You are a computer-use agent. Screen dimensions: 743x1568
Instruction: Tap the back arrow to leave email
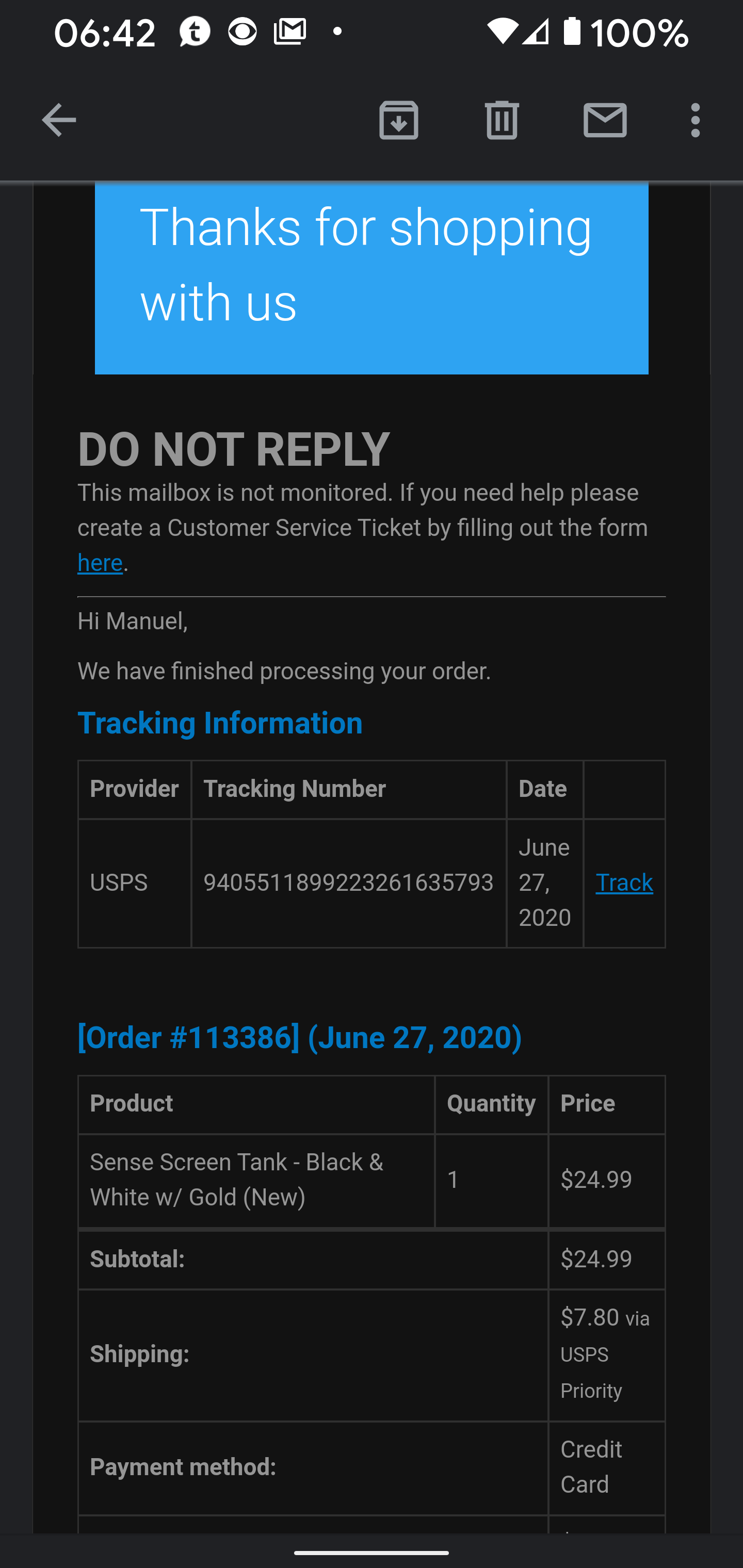(58, 120)
